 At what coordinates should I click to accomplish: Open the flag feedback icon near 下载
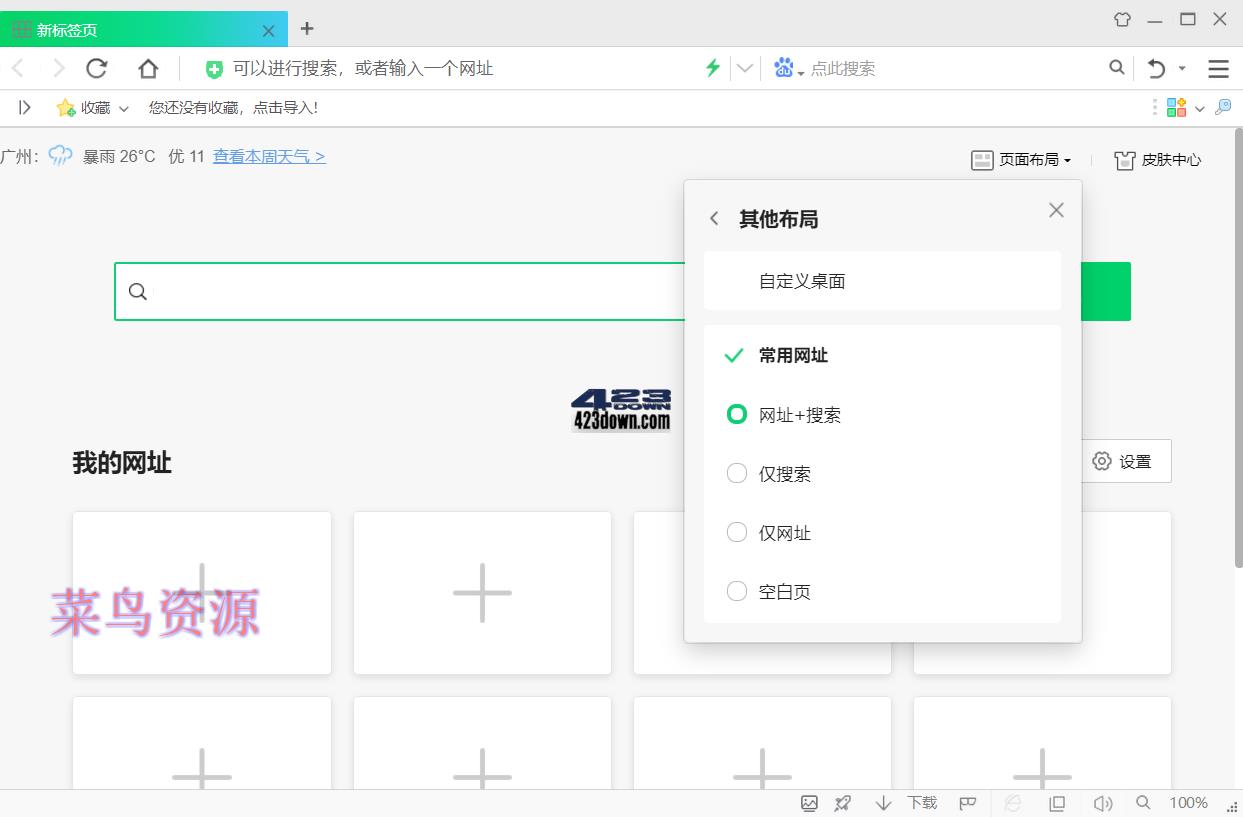pyautogui.click(x=966, y=802)
